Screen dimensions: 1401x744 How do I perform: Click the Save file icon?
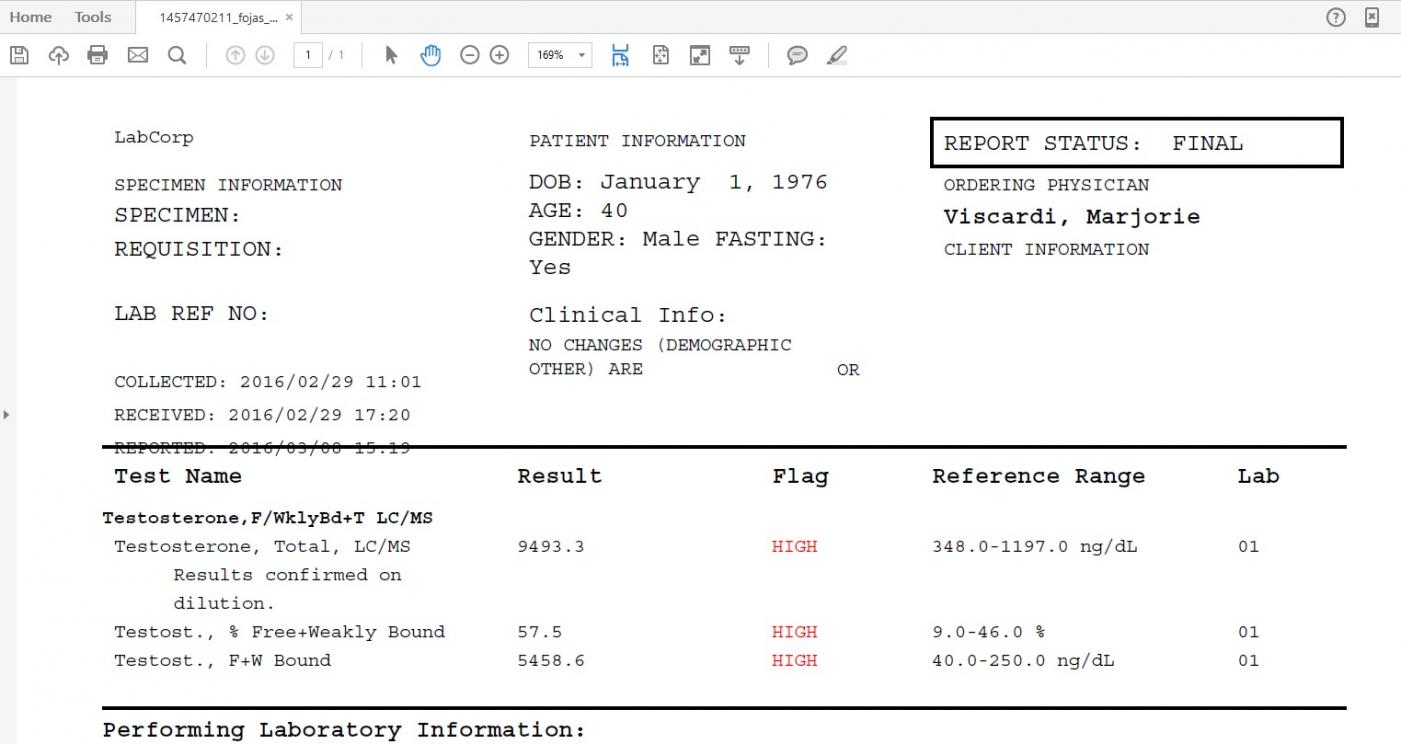coord(19,56)
